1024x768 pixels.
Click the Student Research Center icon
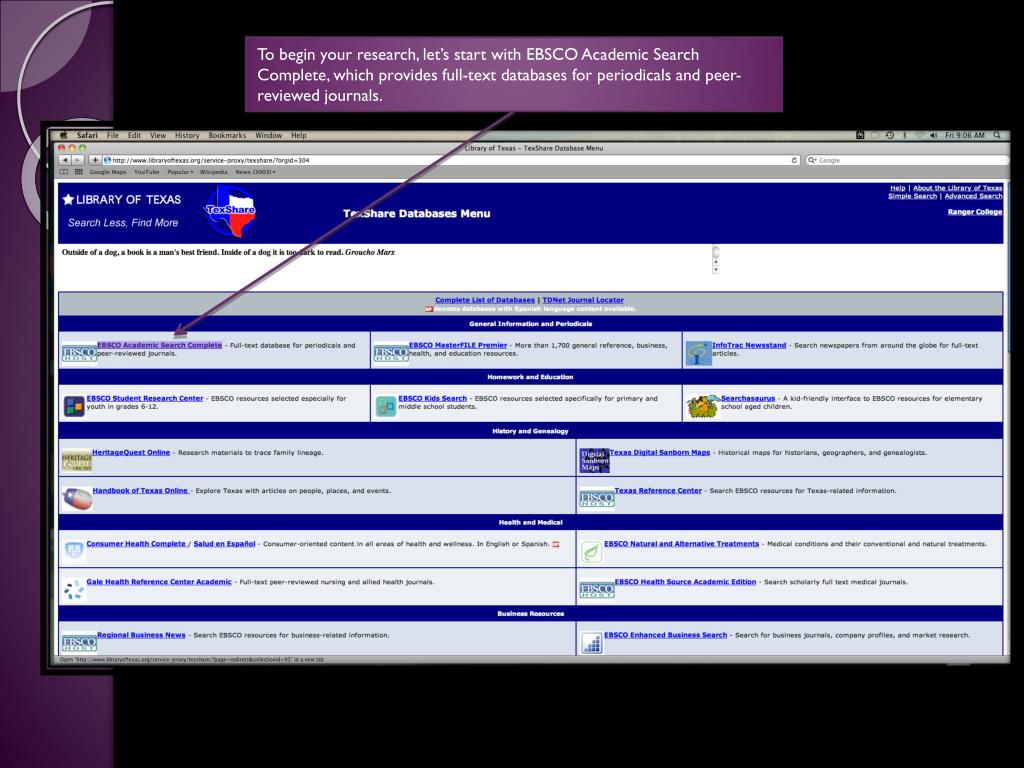74,406
